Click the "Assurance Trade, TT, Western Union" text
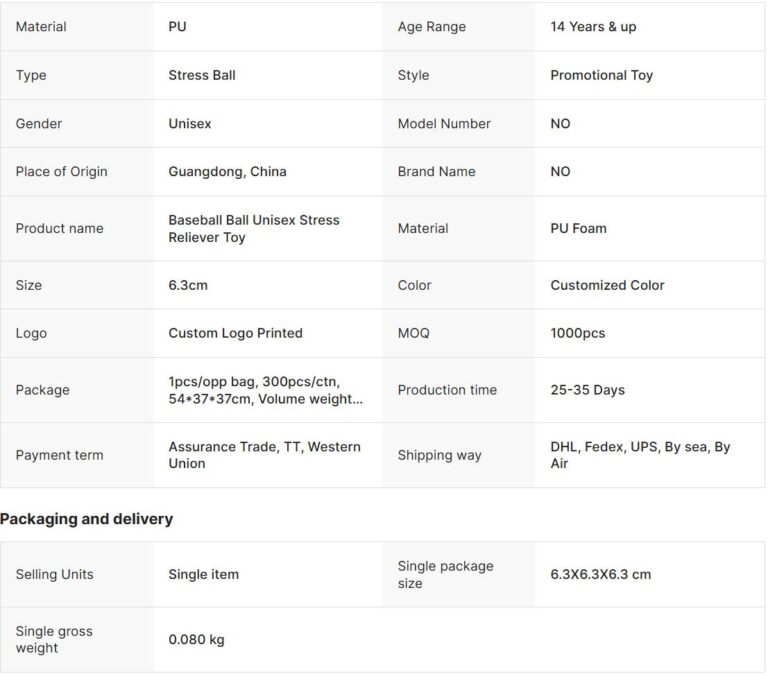 point(264,455)
